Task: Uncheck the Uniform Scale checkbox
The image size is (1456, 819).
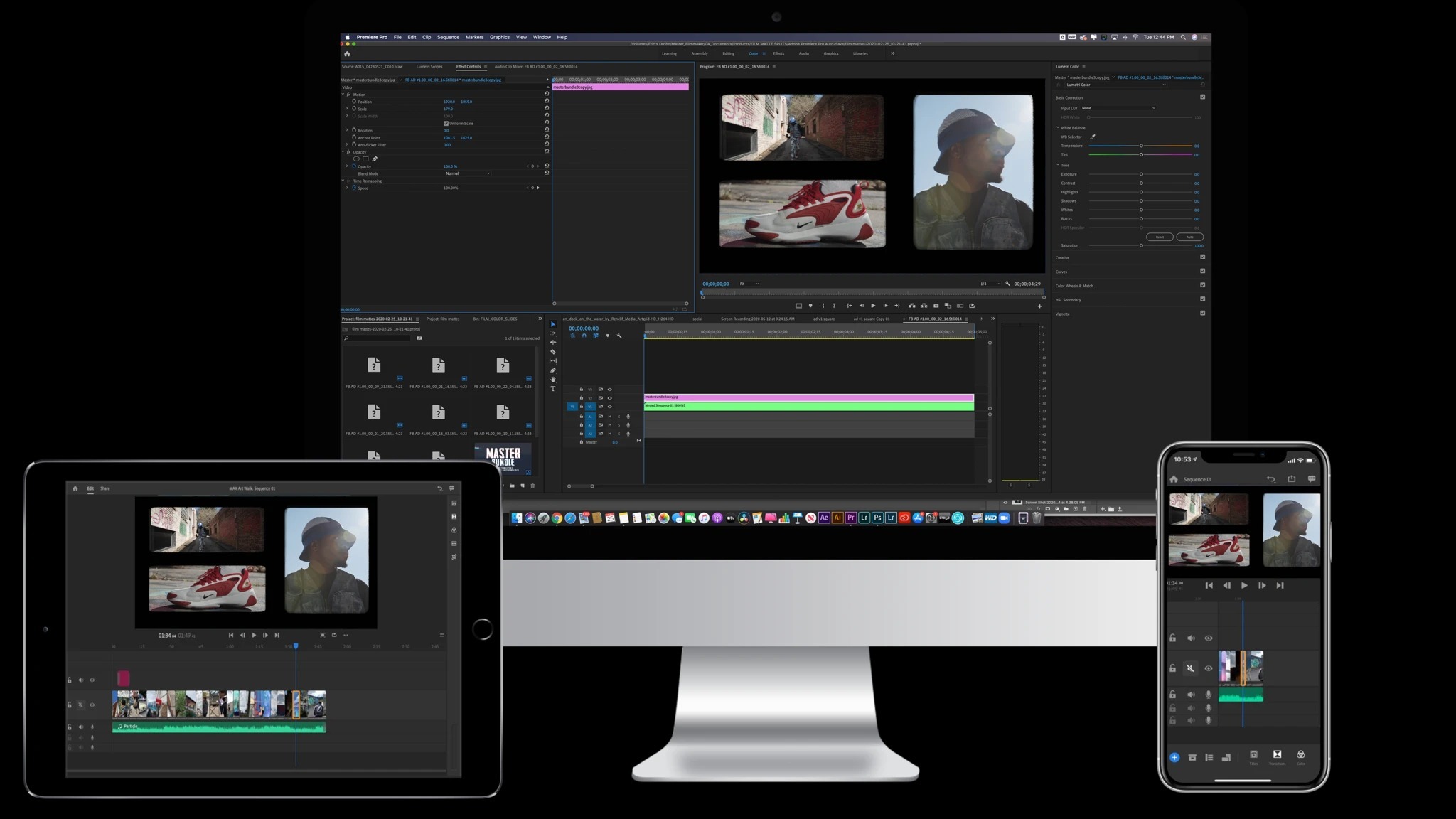Action: pos(446,123)
